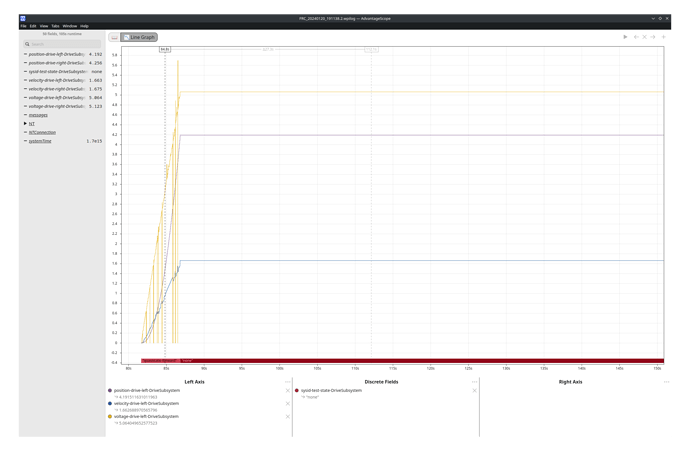Close the current tab with the X icon
The image size is (690, 459).
[645, 37]
